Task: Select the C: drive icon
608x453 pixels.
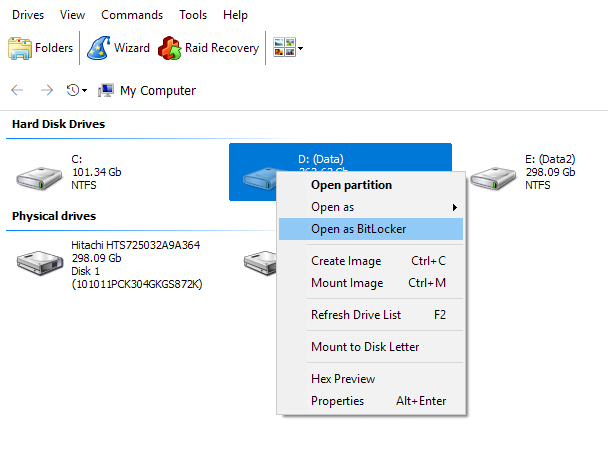Action: click(39, 178)
